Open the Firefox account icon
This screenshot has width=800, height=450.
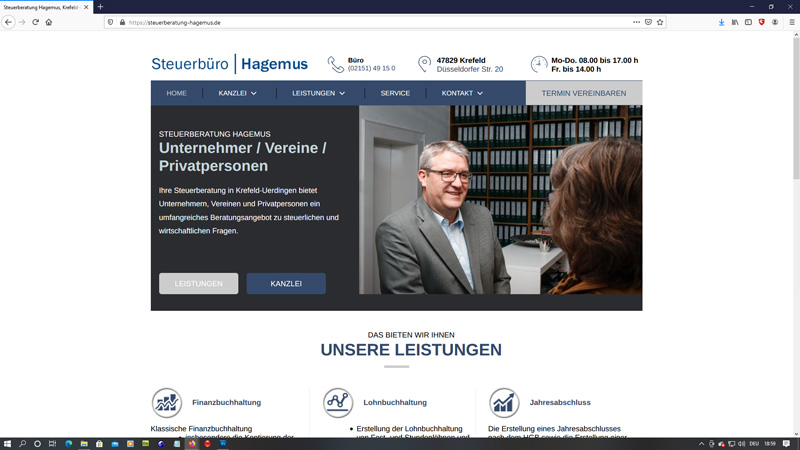(x=775, y=22)
